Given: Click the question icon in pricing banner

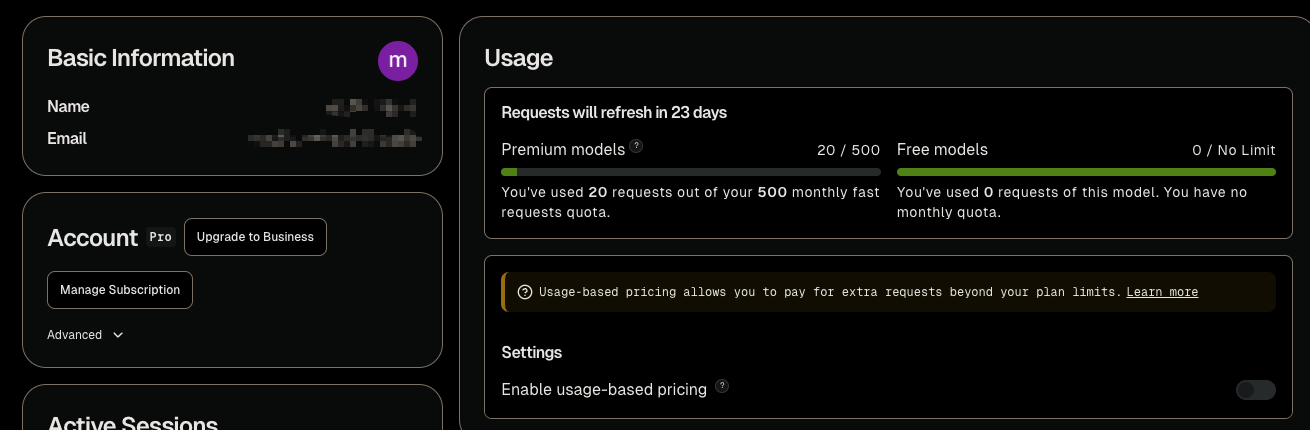Looking at the screenshot, I should 525,292.
